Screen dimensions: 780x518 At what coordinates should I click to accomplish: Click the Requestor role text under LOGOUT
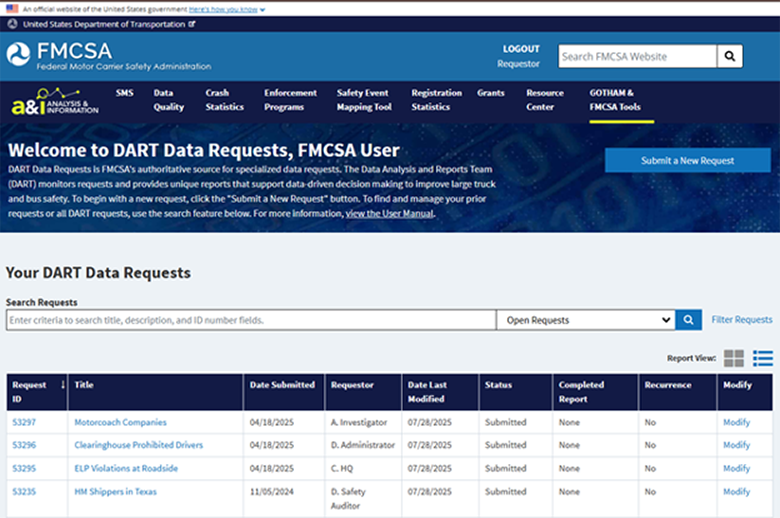point(518,64)
